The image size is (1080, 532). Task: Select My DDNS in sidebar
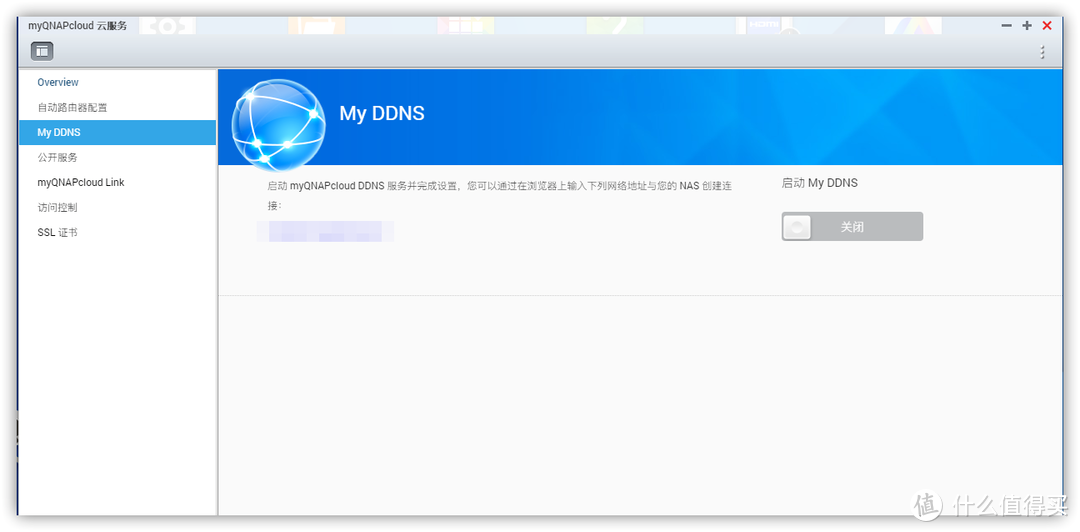click(117, 132)
